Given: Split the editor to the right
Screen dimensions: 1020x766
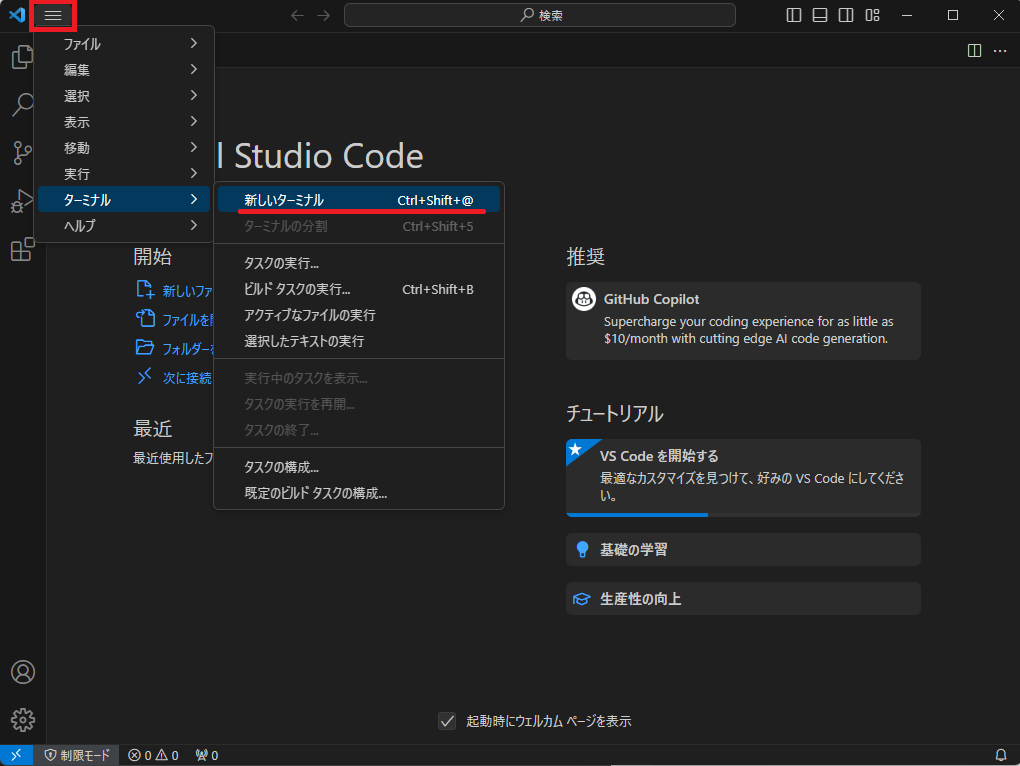Looking at the screenshot, I should coord(974,51).
